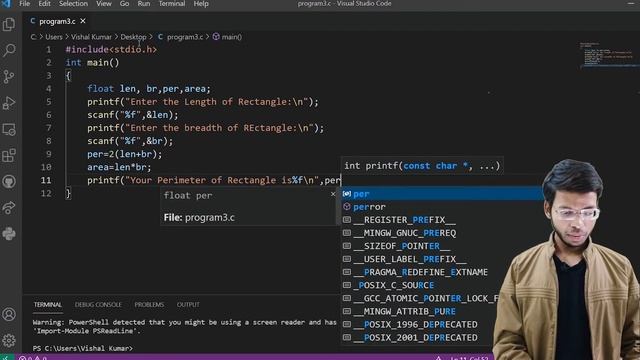Open the Selection menu
The height and width of the screenshot is (360, 640).
(x=73, y=4)
